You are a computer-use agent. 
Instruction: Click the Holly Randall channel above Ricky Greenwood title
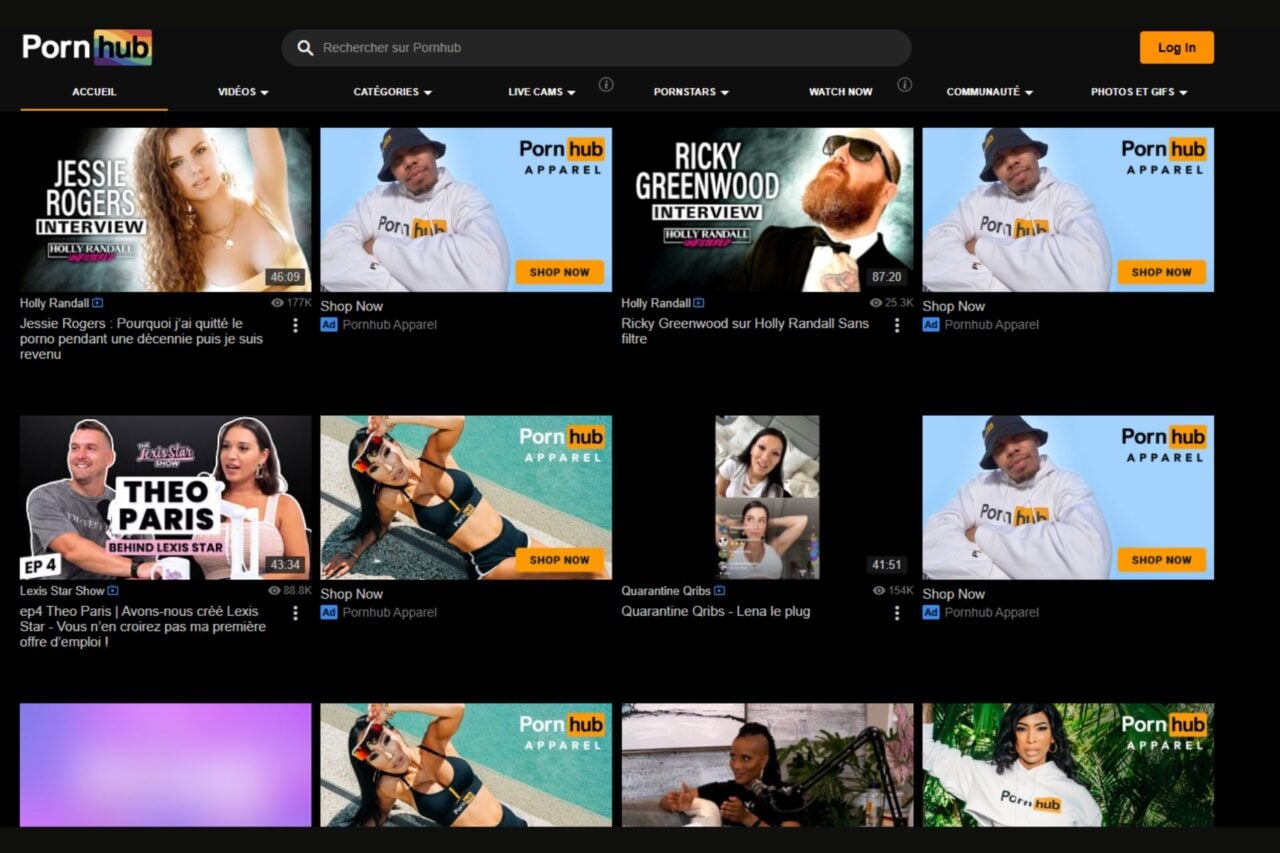tap(656, 303)
